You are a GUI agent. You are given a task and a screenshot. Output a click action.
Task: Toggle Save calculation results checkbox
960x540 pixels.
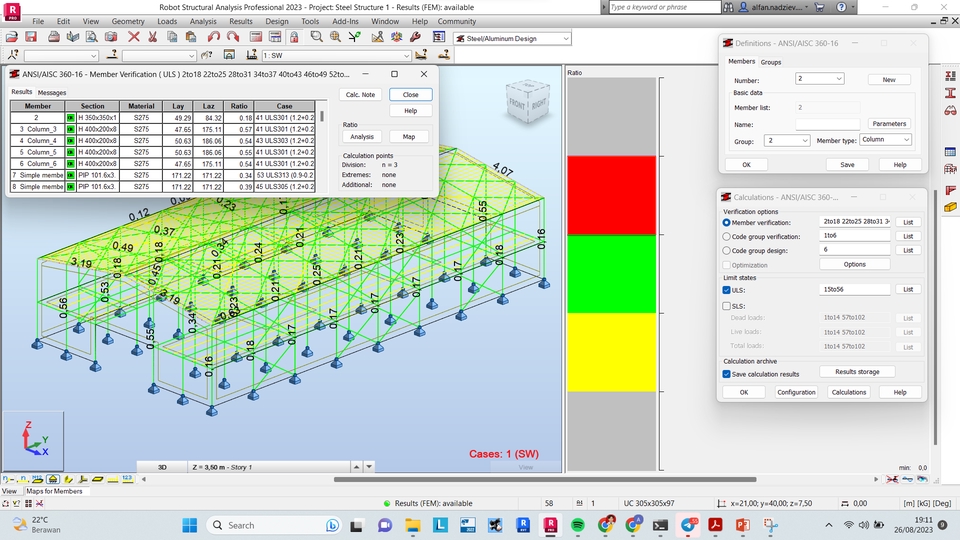pos(727,374)
